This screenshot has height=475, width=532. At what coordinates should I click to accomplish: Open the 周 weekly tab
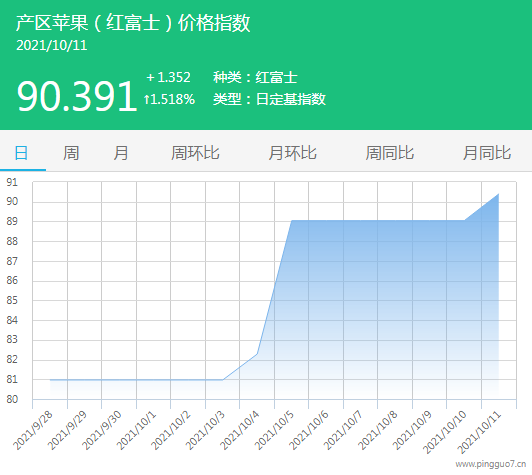tap(71, 153)
